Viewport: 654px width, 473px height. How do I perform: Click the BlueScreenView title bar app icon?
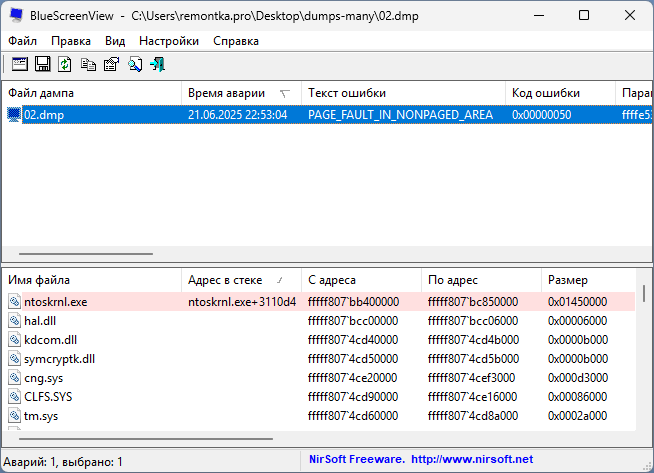(x=16, y=15)
